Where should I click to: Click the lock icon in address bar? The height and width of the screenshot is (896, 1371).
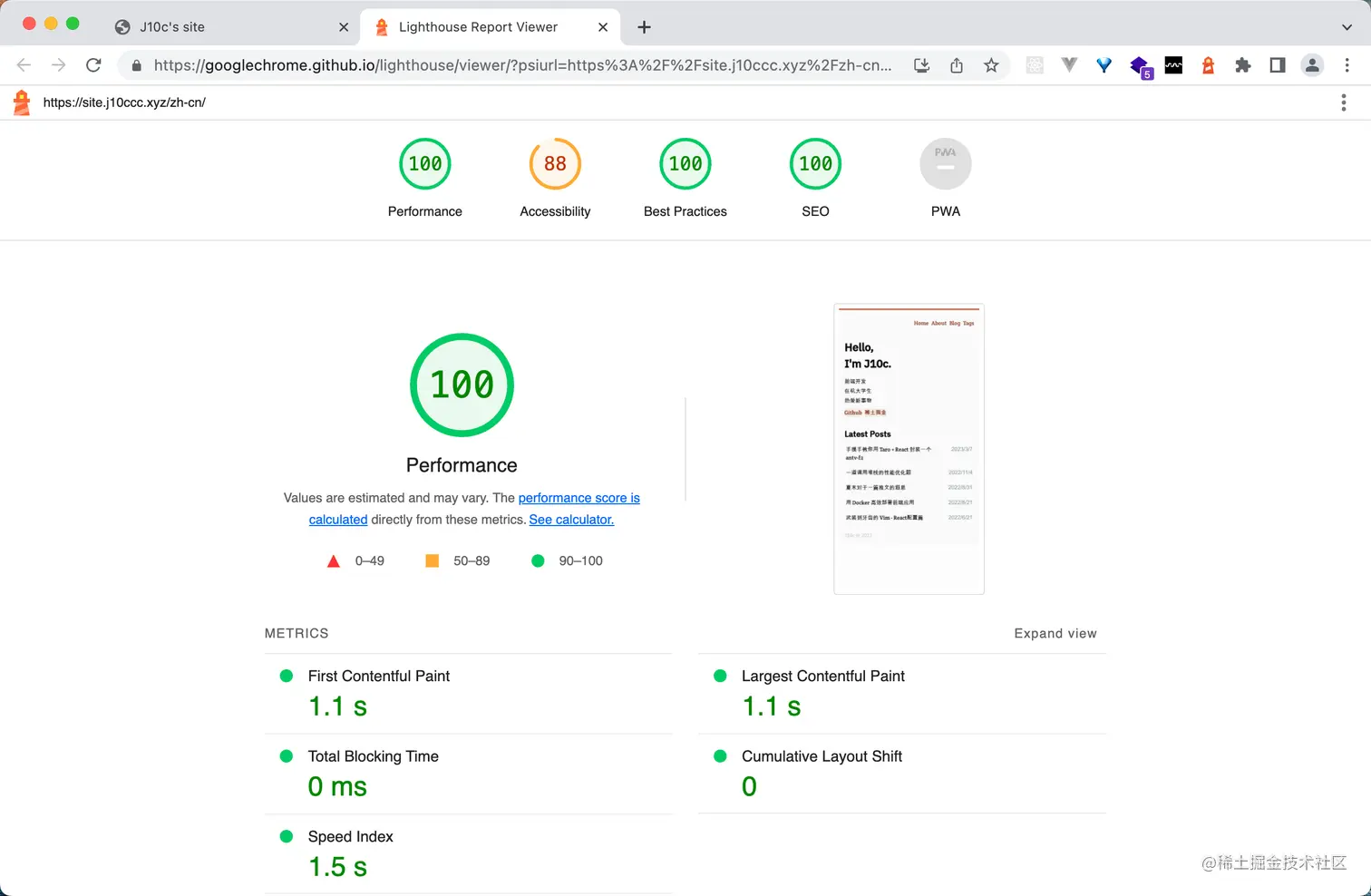point(137,65)
